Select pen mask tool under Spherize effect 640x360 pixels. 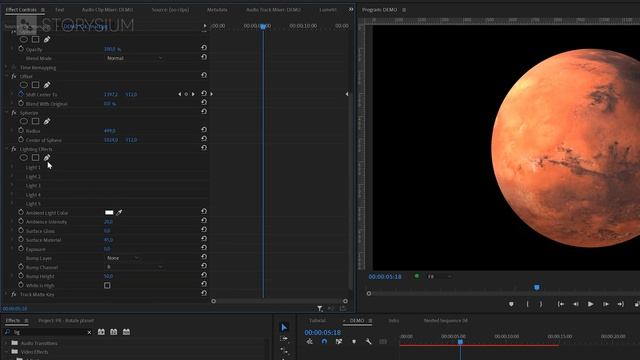coord(47,121)
